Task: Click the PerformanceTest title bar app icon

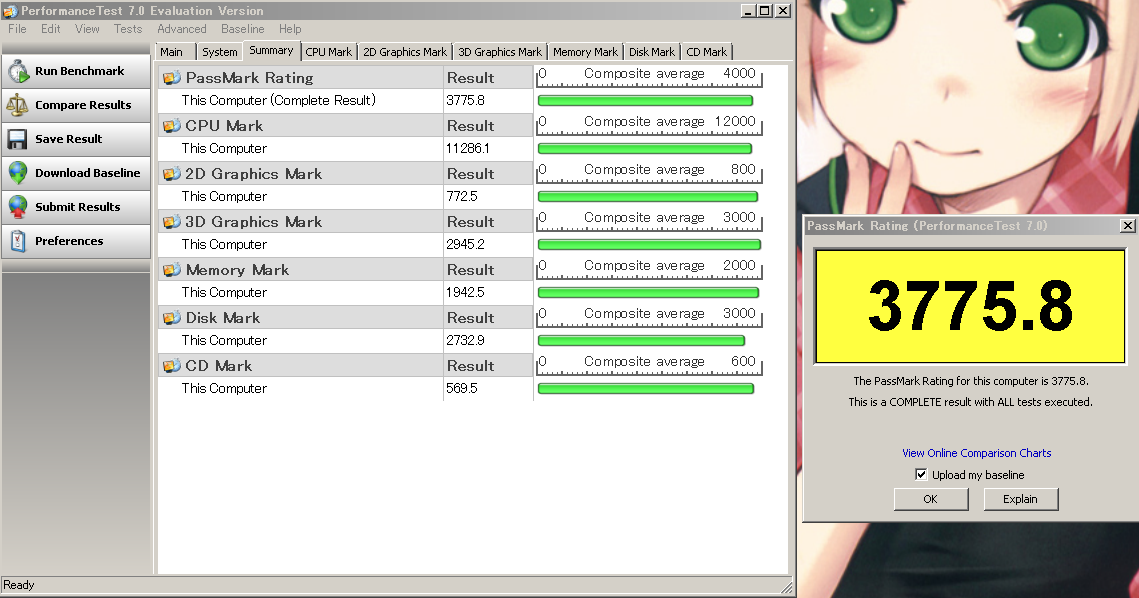Action: [x=10, y=11]
